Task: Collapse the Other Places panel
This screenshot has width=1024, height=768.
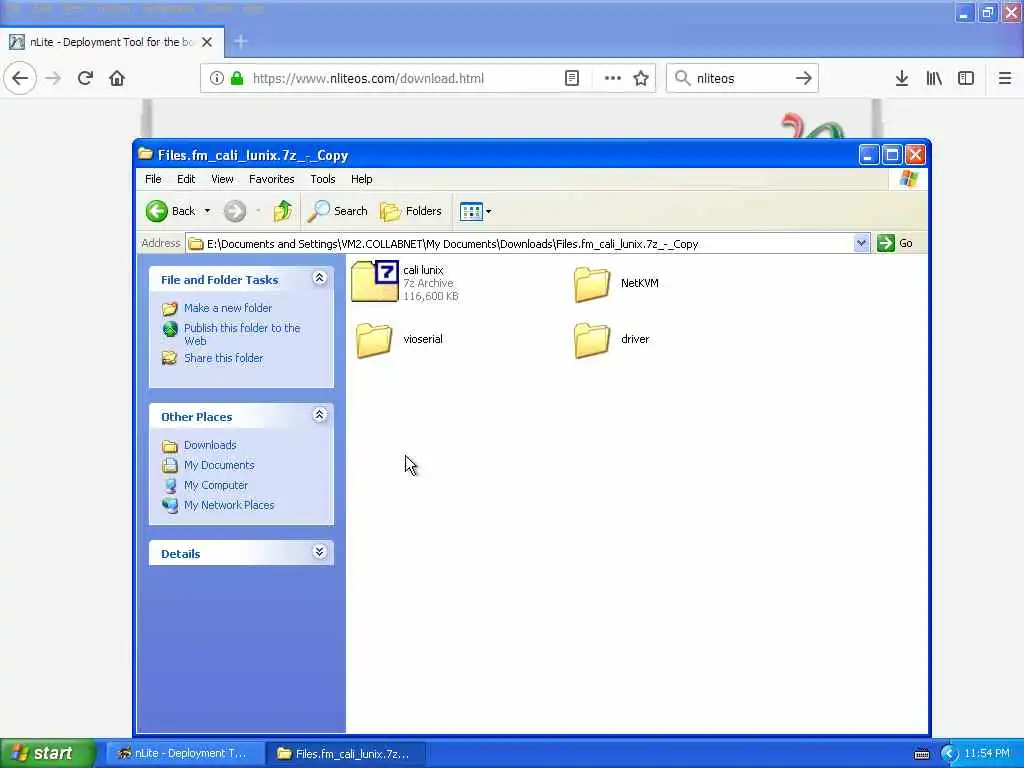Action: [319, 415]
